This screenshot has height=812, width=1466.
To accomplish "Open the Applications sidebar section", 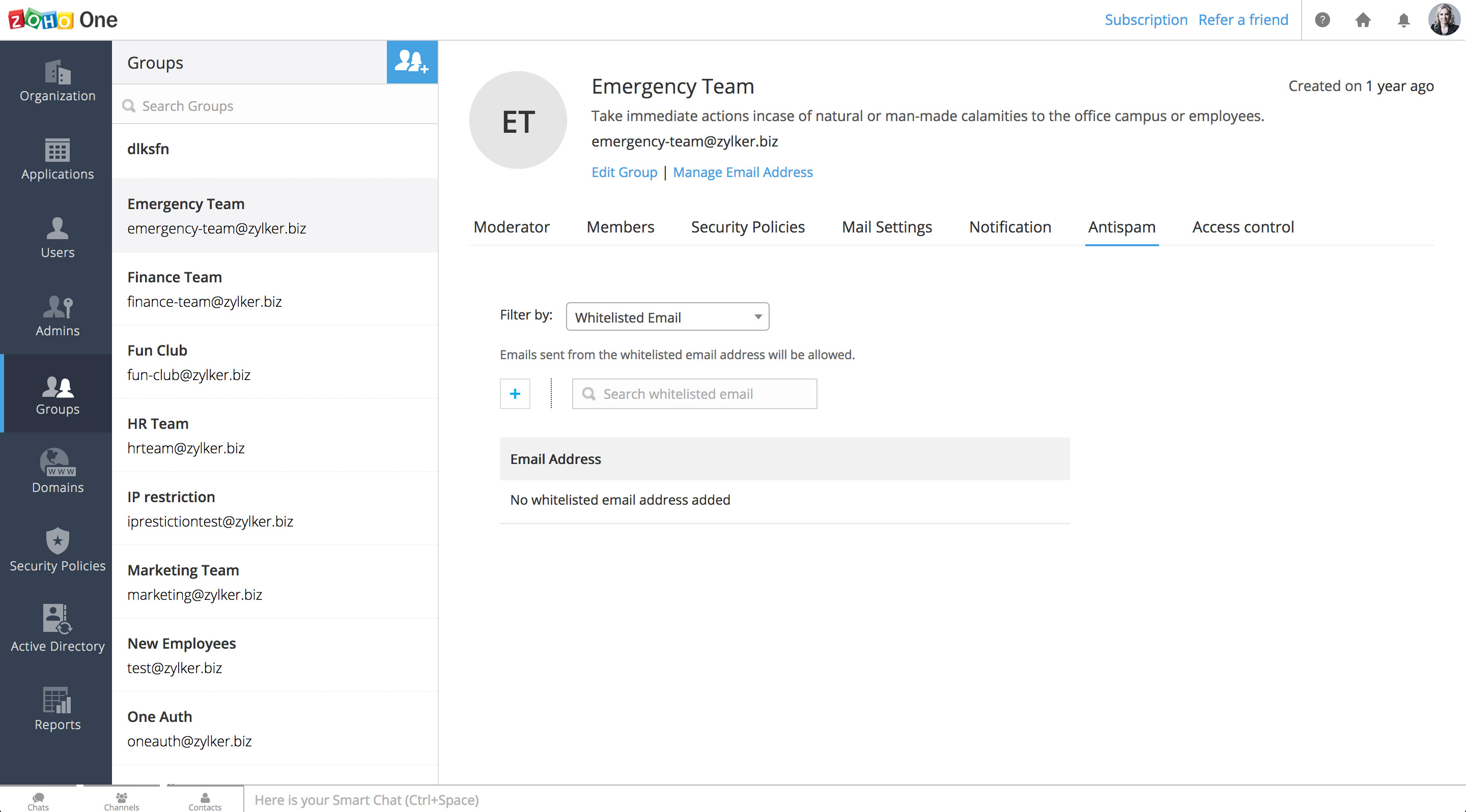I will 58,159.
